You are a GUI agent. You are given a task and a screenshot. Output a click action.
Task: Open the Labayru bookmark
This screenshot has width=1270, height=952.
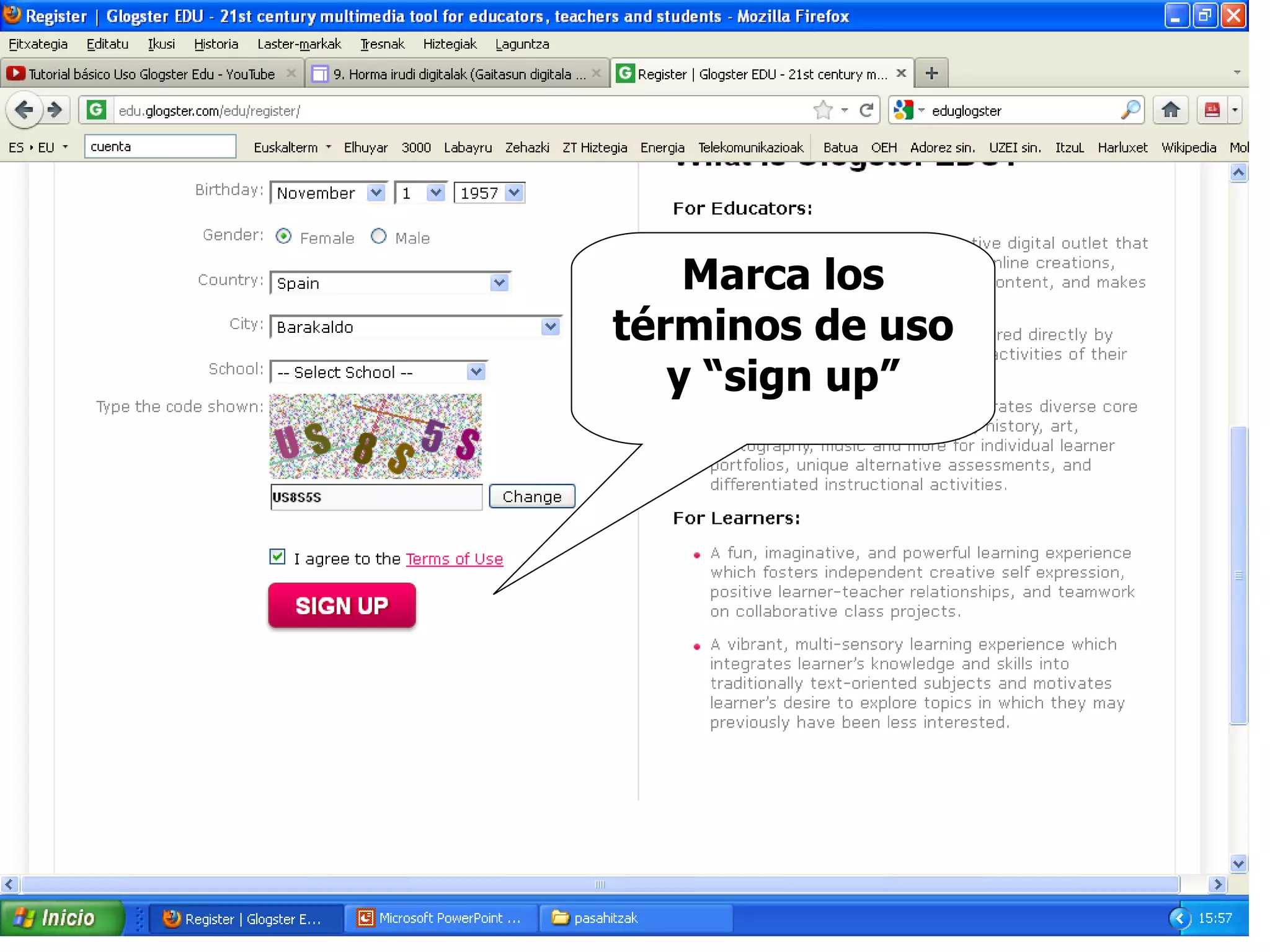(468, 147)
